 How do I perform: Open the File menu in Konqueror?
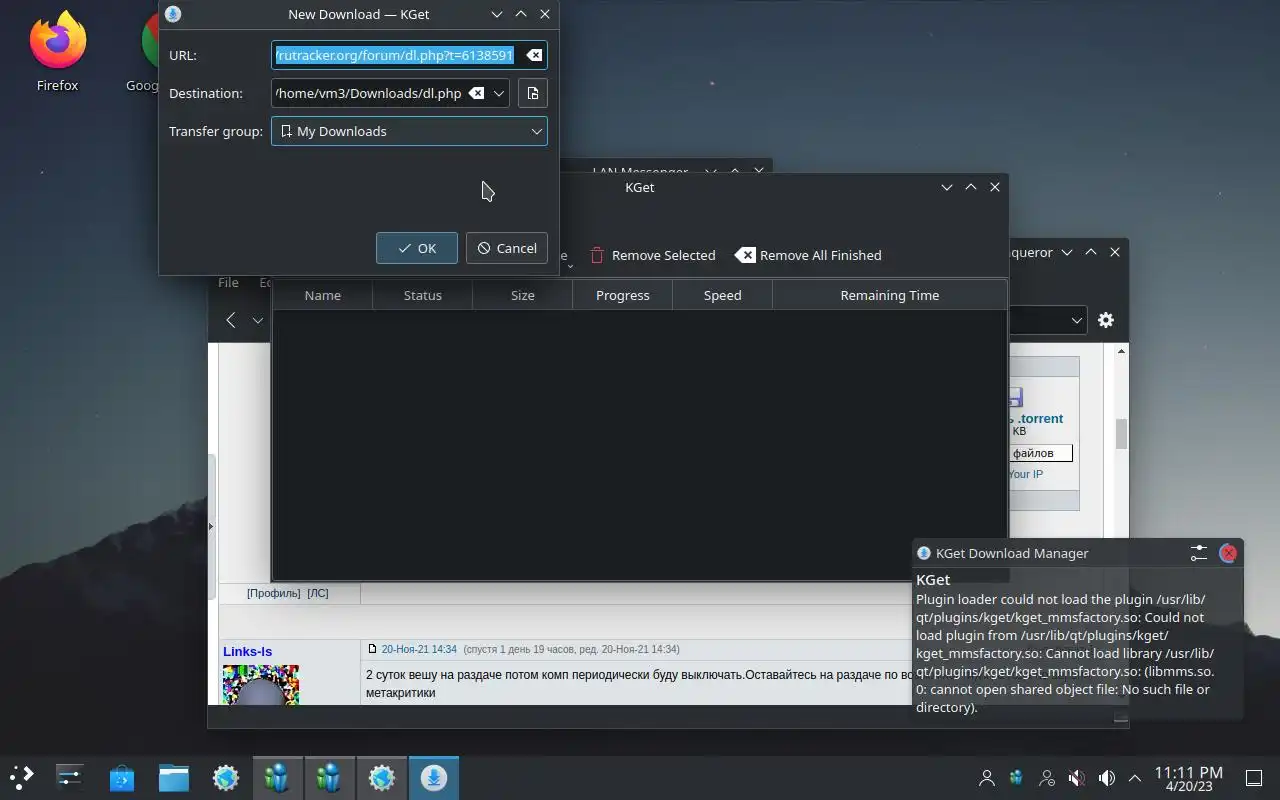[228, 283]
